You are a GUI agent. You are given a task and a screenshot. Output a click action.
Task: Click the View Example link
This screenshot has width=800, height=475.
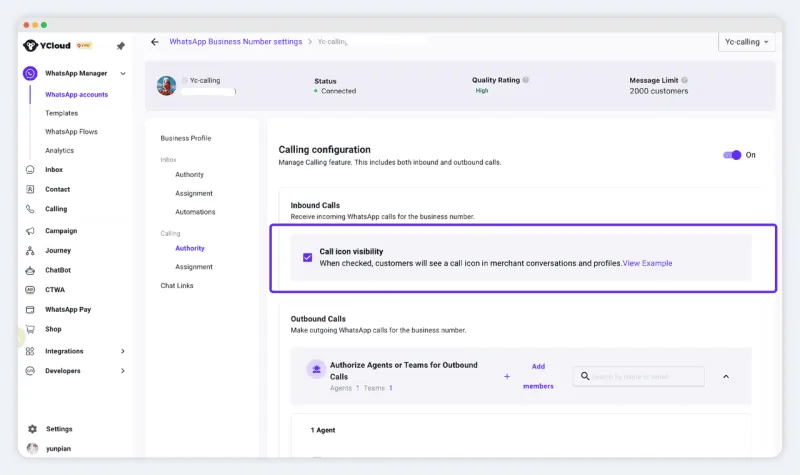(647, 263)
